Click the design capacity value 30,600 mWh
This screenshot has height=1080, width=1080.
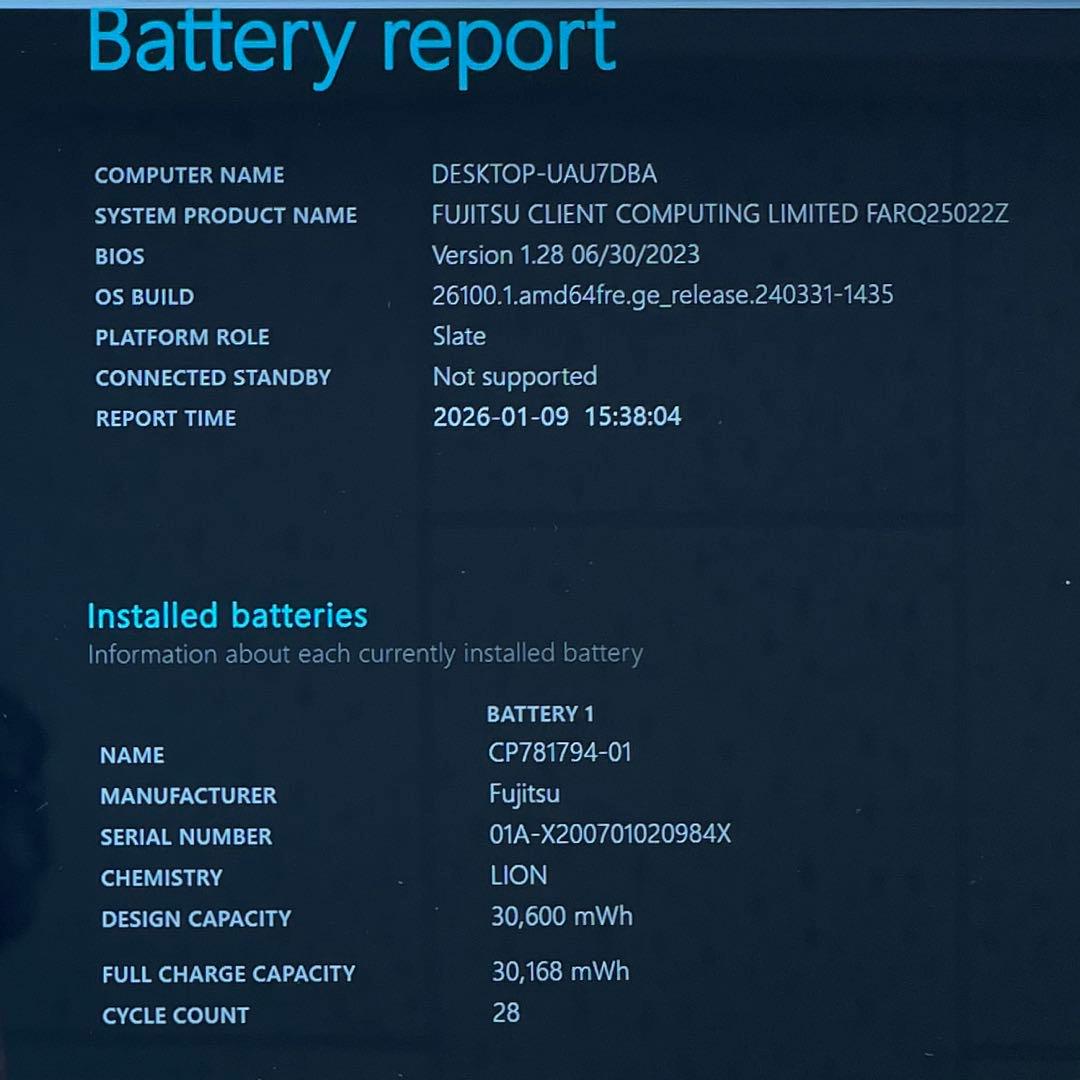coord(561,917)
